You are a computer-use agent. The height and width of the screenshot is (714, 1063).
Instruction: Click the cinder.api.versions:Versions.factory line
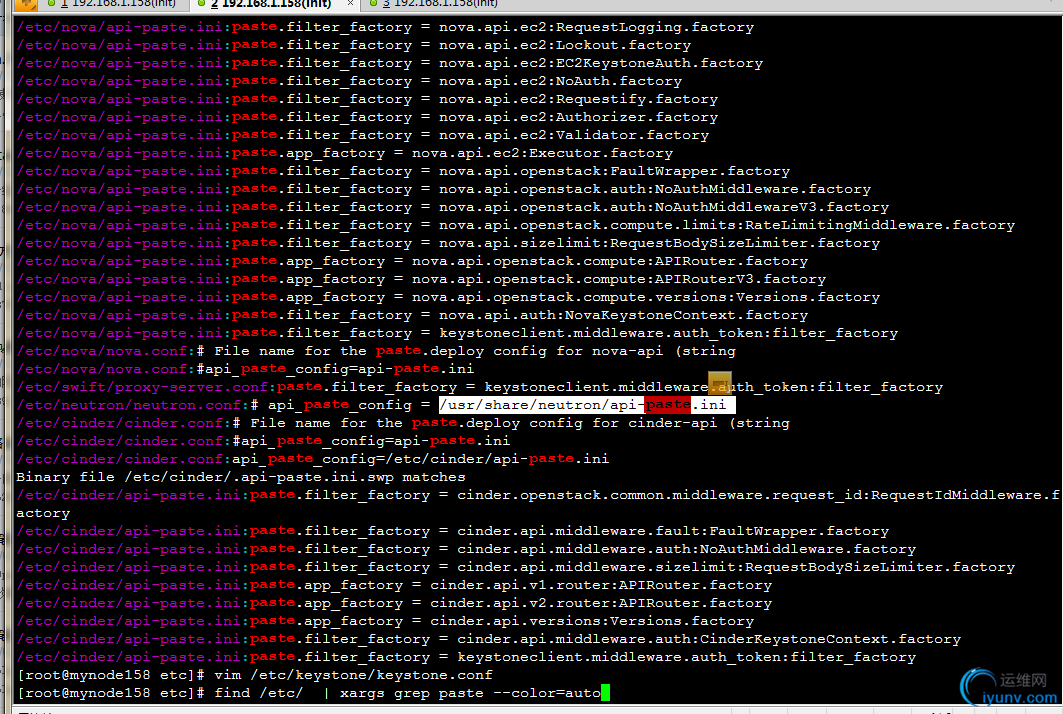[385, 621]
